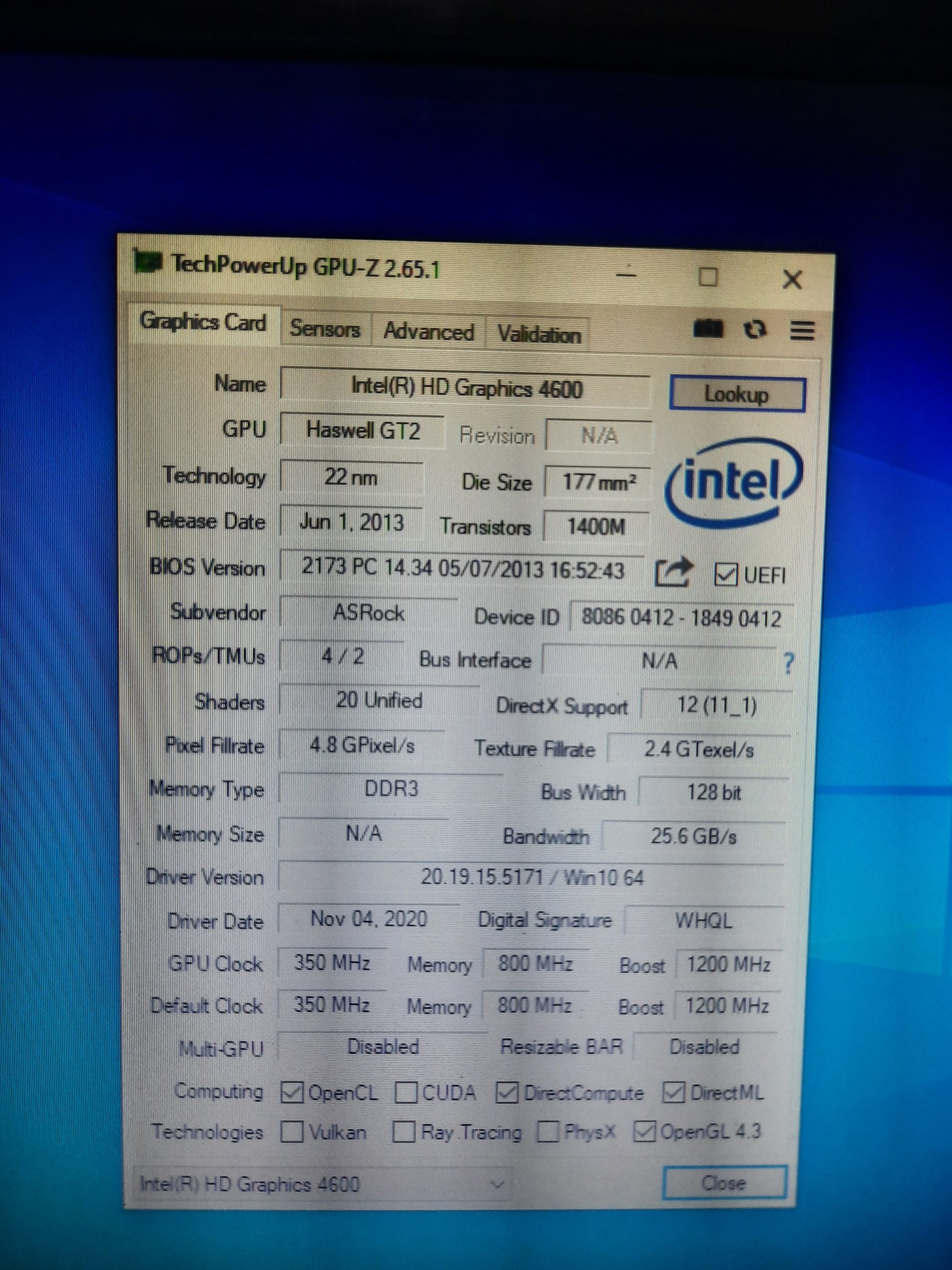This screenshot has width=952, height=1270.
Task: Click the Transistors value 1400M
Action: 596,526
